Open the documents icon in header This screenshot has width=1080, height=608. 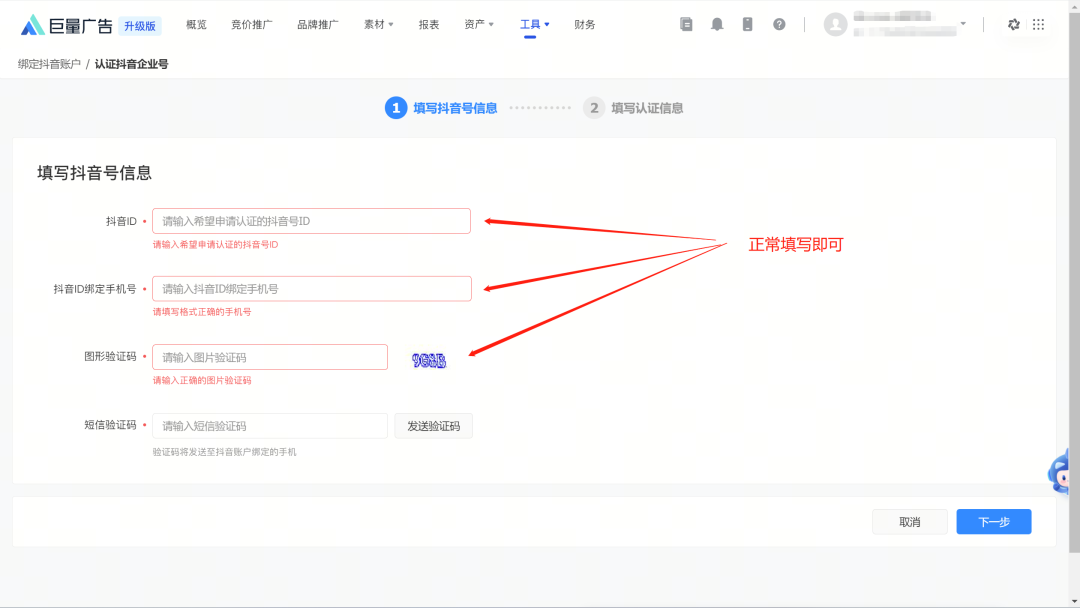pos(686,24)
